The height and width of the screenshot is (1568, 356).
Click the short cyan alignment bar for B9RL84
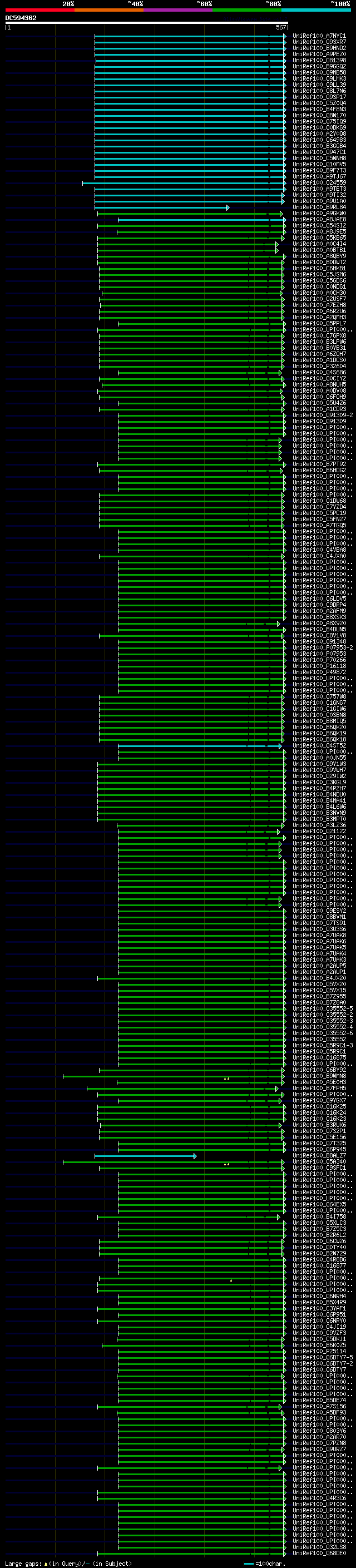(162, 207)
